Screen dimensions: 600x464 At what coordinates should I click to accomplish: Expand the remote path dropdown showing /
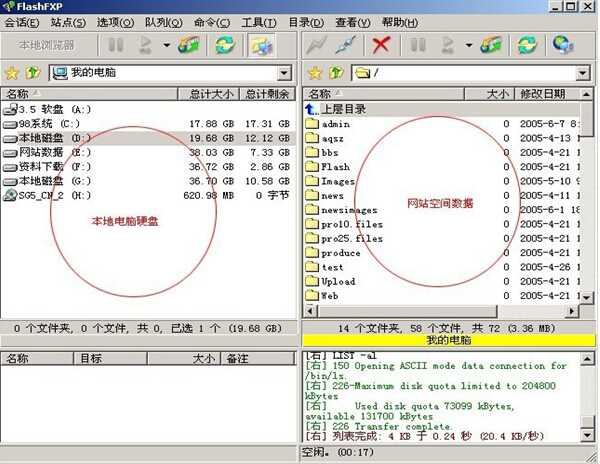tap(586, 73)
